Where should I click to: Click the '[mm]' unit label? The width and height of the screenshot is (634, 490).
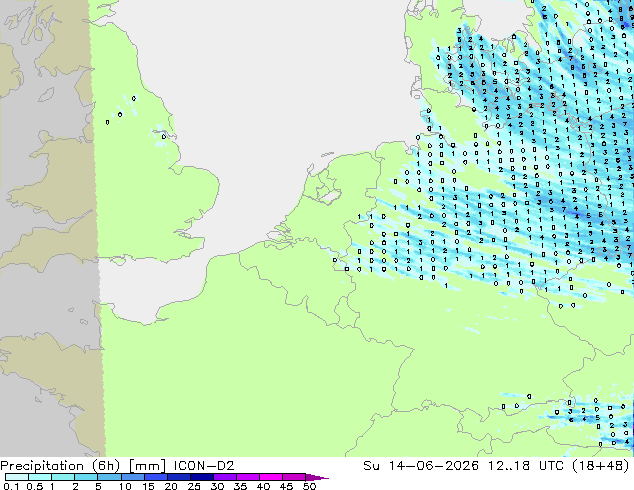(147, 466)
